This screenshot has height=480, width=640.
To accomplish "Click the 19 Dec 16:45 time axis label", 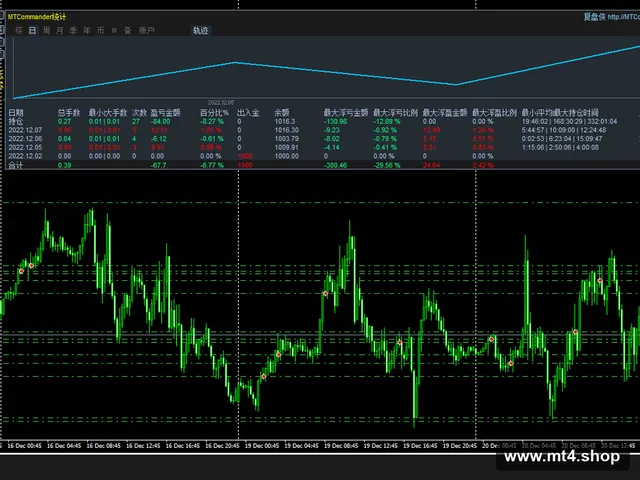I will click(x=420, y=446).
